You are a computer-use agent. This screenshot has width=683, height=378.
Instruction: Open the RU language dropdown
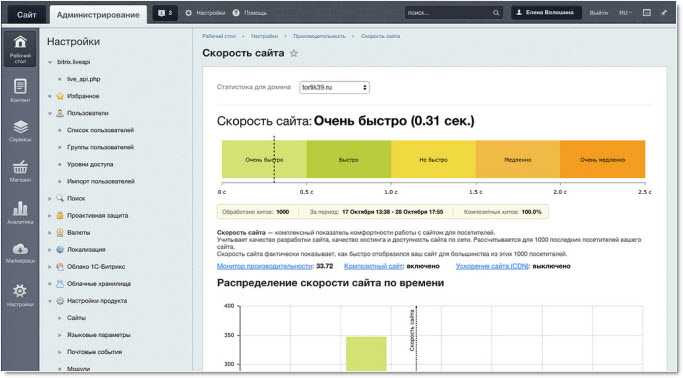pos(626,13)
